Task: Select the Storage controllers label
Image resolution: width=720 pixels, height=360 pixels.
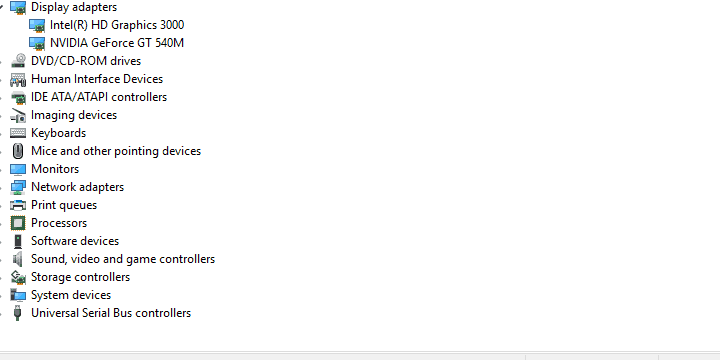Action: [80, 277]
